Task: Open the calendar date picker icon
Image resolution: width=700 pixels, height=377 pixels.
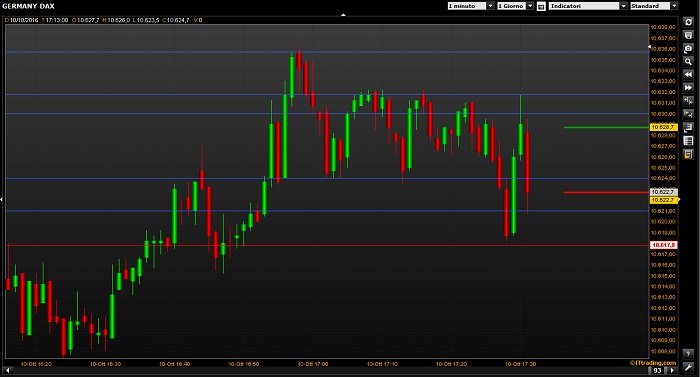Action: [541, 6]
